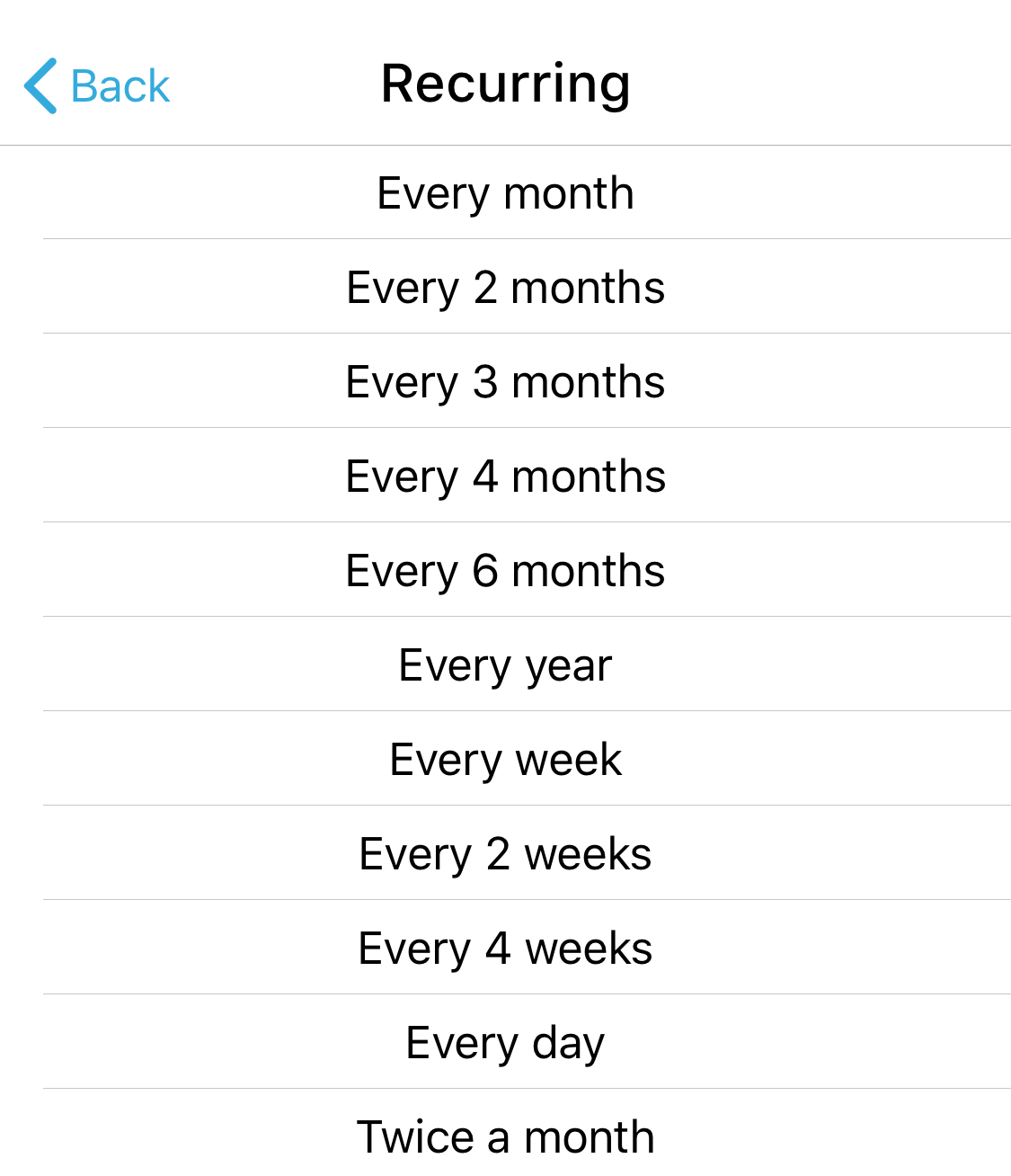Image resolution: width=1011 pixels, height=1176 pixels.
Task: Pick Every 2 weeks recurrence
Action: pyautogui.click(x=505, y=854)
